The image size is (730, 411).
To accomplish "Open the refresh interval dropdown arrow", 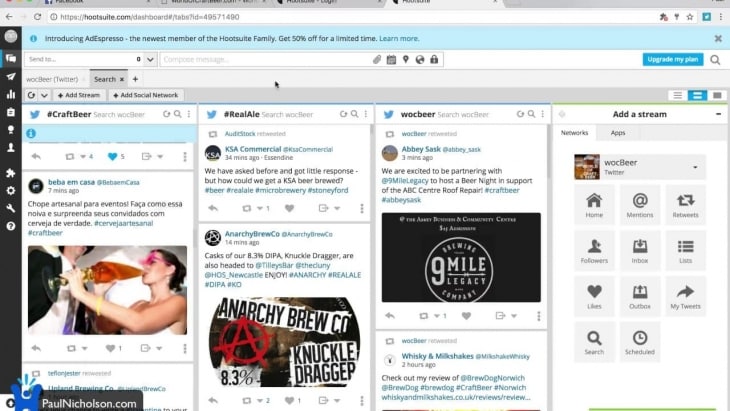I will [x=44, y=95].
